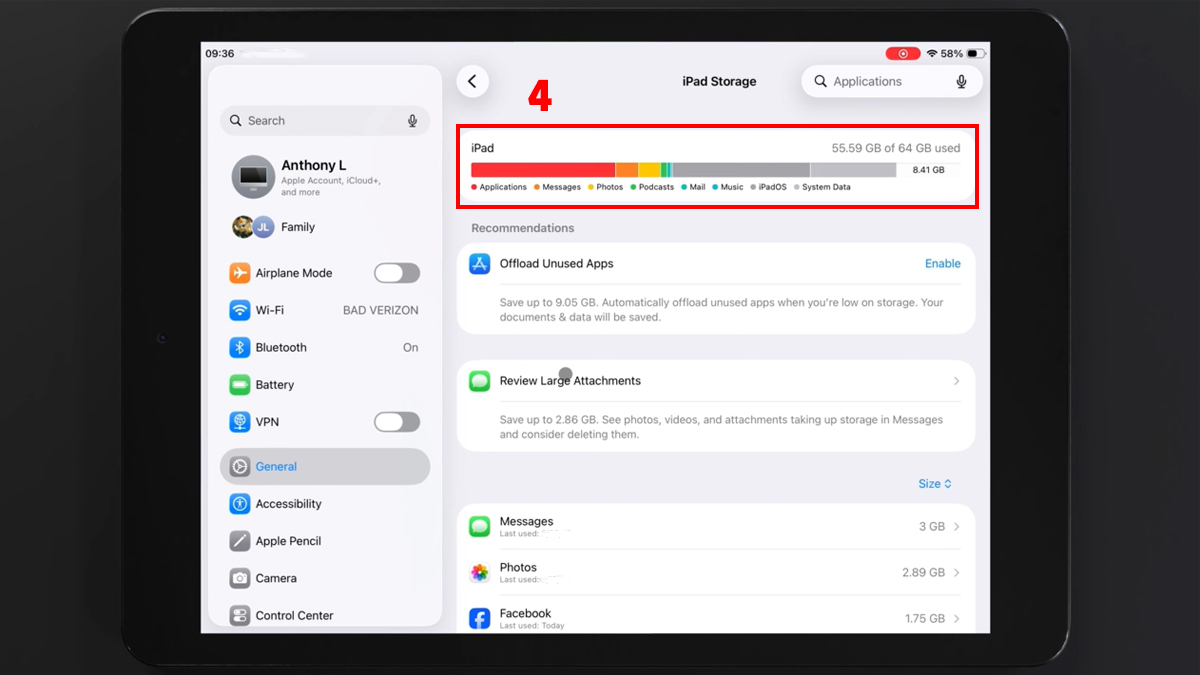Select Apple Pencil in settings sidebar

click(325, 541)
